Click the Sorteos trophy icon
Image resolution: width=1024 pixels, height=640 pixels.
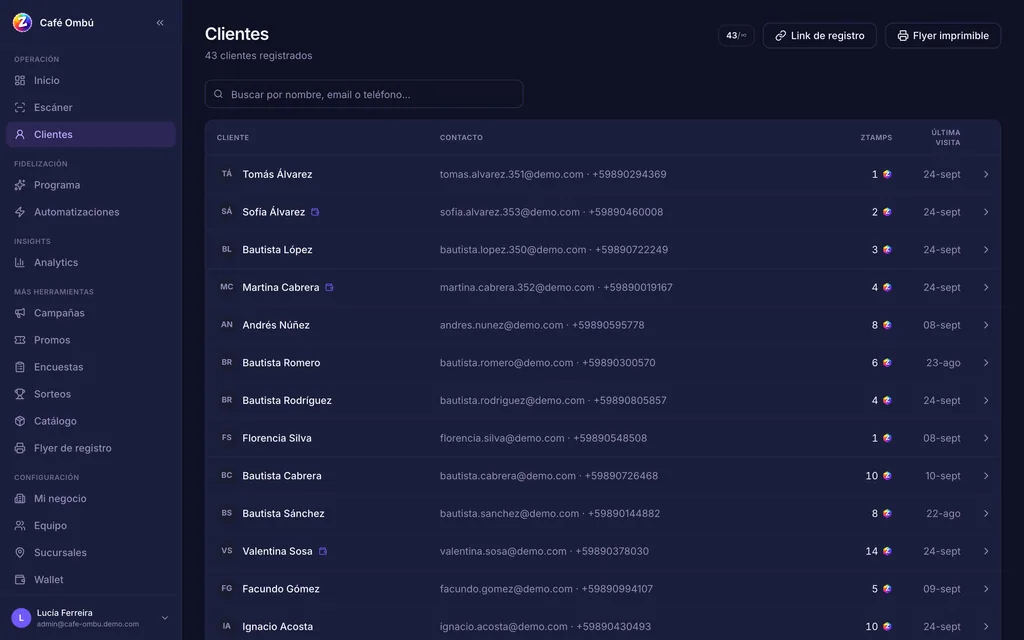click(20, 394)
